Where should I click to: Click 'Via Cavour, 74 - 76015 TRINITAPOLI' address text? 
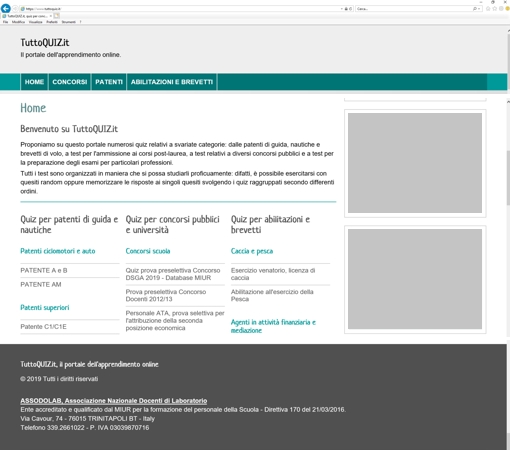(88, 419)
